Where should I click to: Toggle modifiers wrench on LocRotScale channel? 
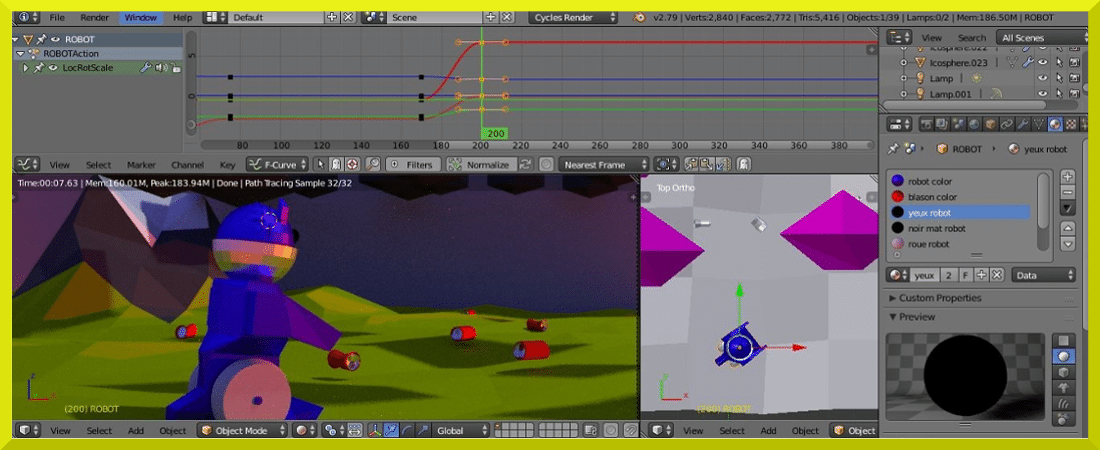click(x=145, y=67)
